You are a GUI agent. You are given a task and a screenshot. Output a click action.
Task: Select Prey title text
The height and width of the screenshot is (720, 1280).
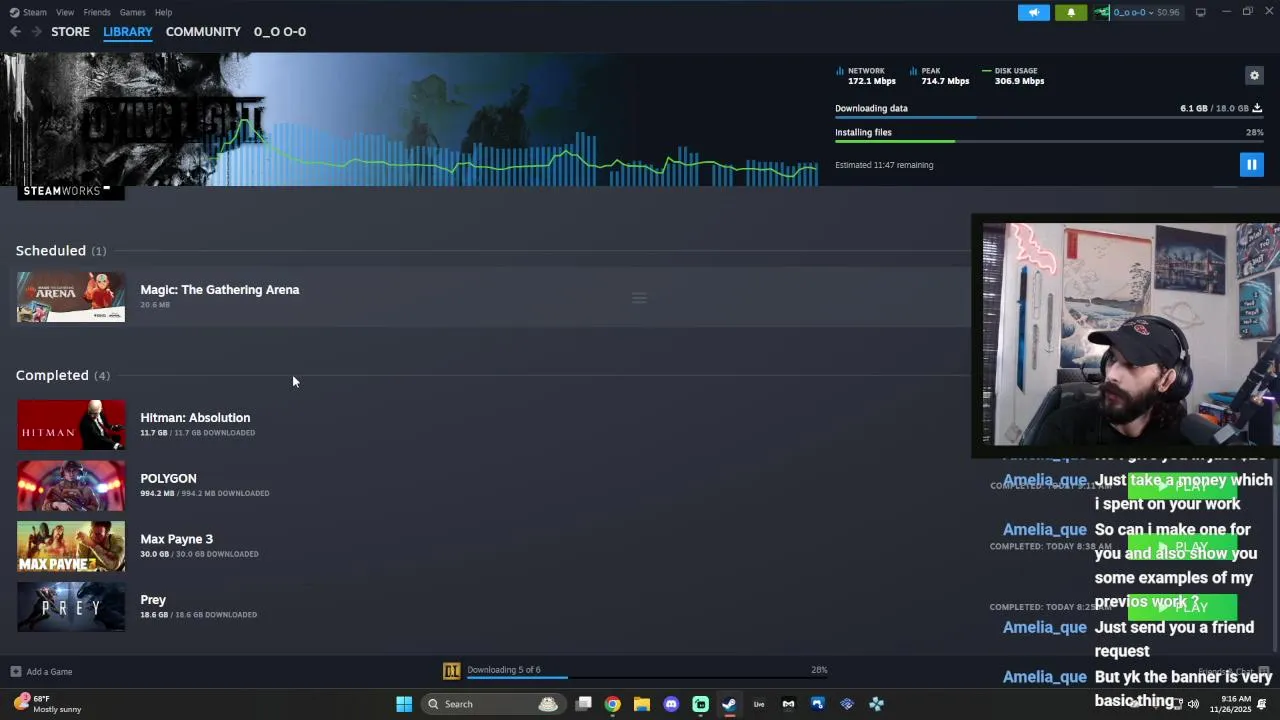click(x=153, y=600)
